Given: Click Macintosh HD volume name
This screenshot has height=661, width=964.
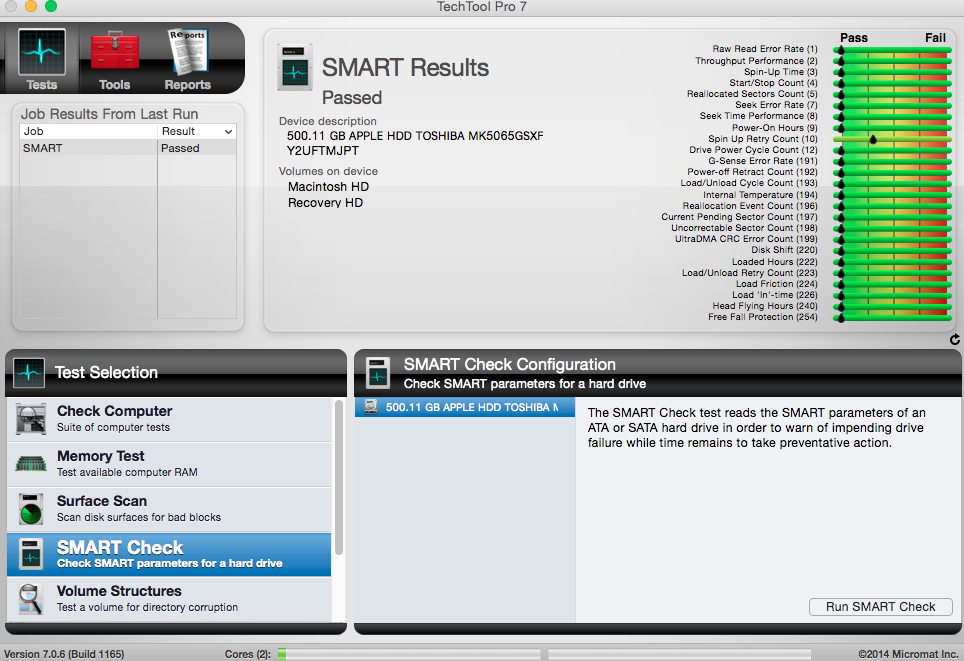Looking at the screenshot, I should pos(328,187).
